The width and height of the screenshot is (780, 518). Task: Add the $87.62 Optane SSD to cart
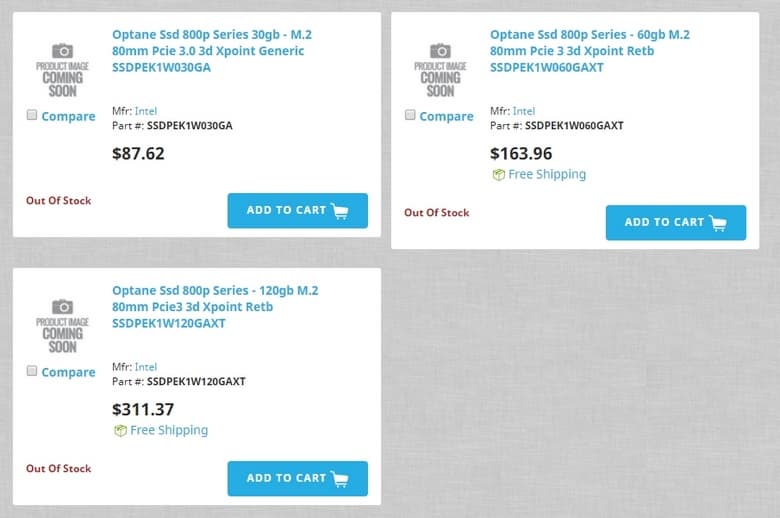297,211
